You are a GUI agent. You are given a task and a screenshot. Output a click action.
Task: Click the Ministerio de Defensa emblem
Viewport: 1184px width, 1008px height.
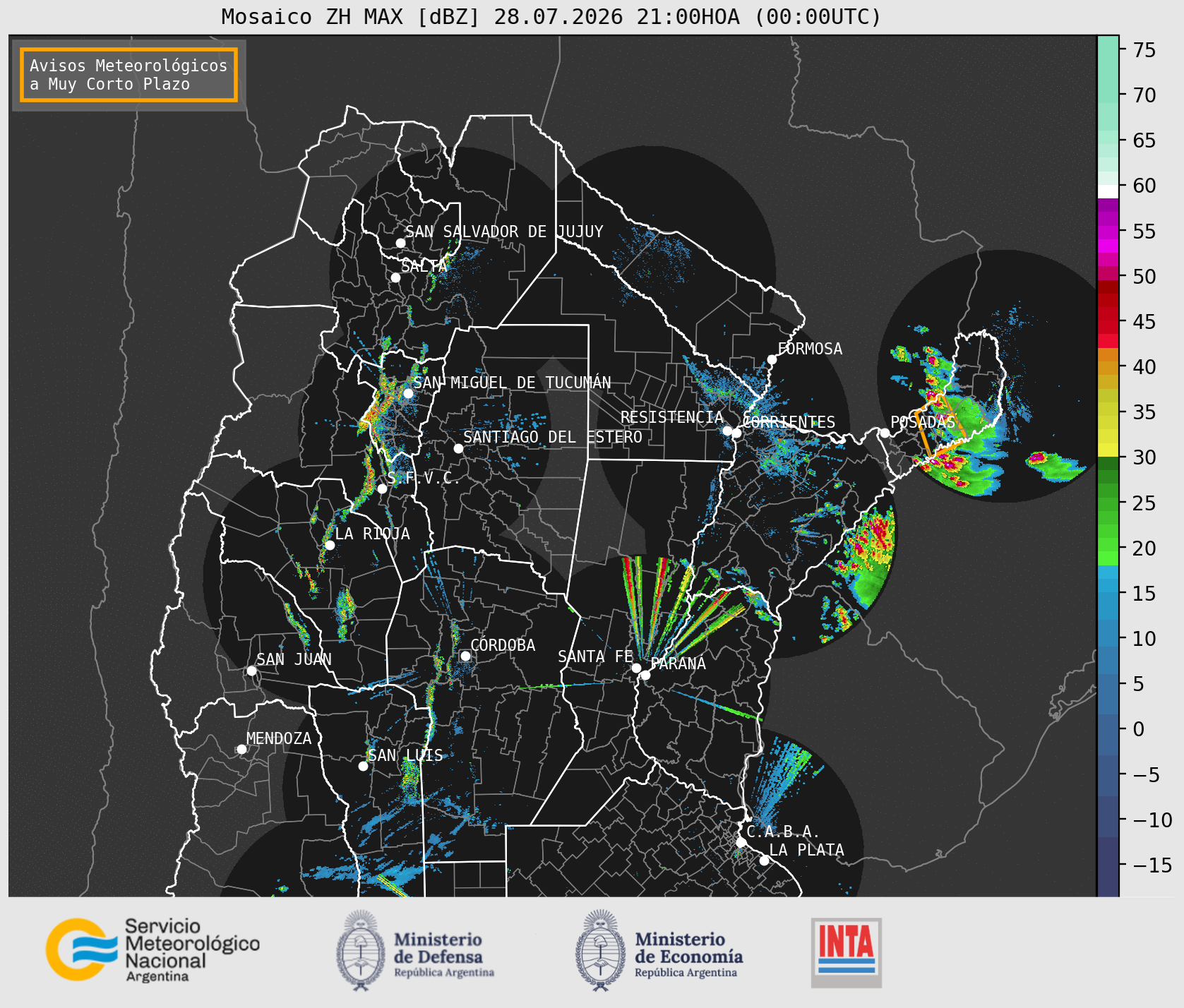click(x=361, y=950)
